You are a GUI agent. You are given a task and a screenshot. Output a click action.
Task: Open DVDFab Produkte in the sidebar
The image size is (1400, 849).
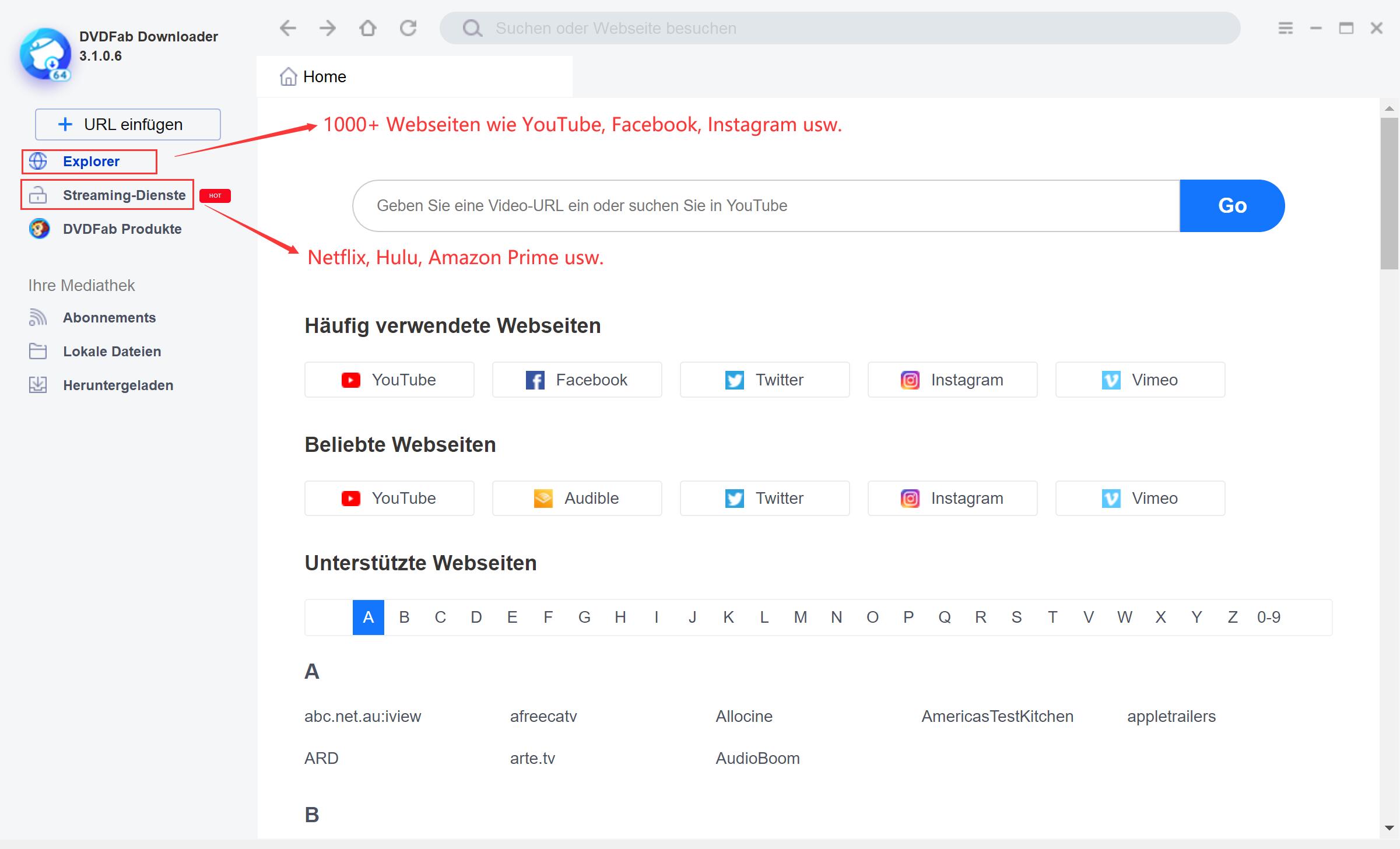tap(105, 229)
